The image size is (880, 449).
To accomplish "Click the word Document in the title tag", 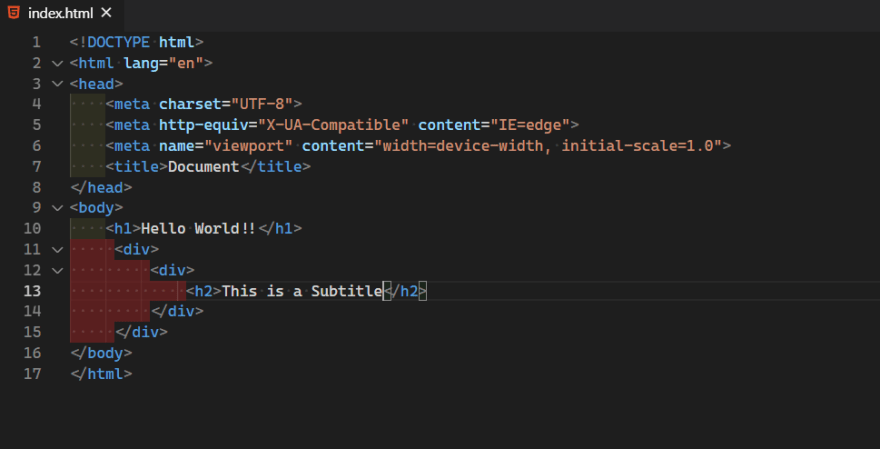I will tap(204, 167).
